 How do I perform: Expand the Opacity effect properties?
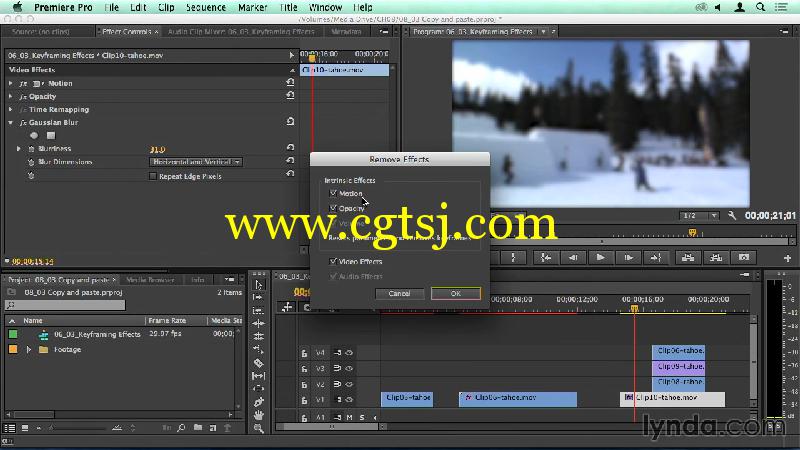[x=11, y=96]
